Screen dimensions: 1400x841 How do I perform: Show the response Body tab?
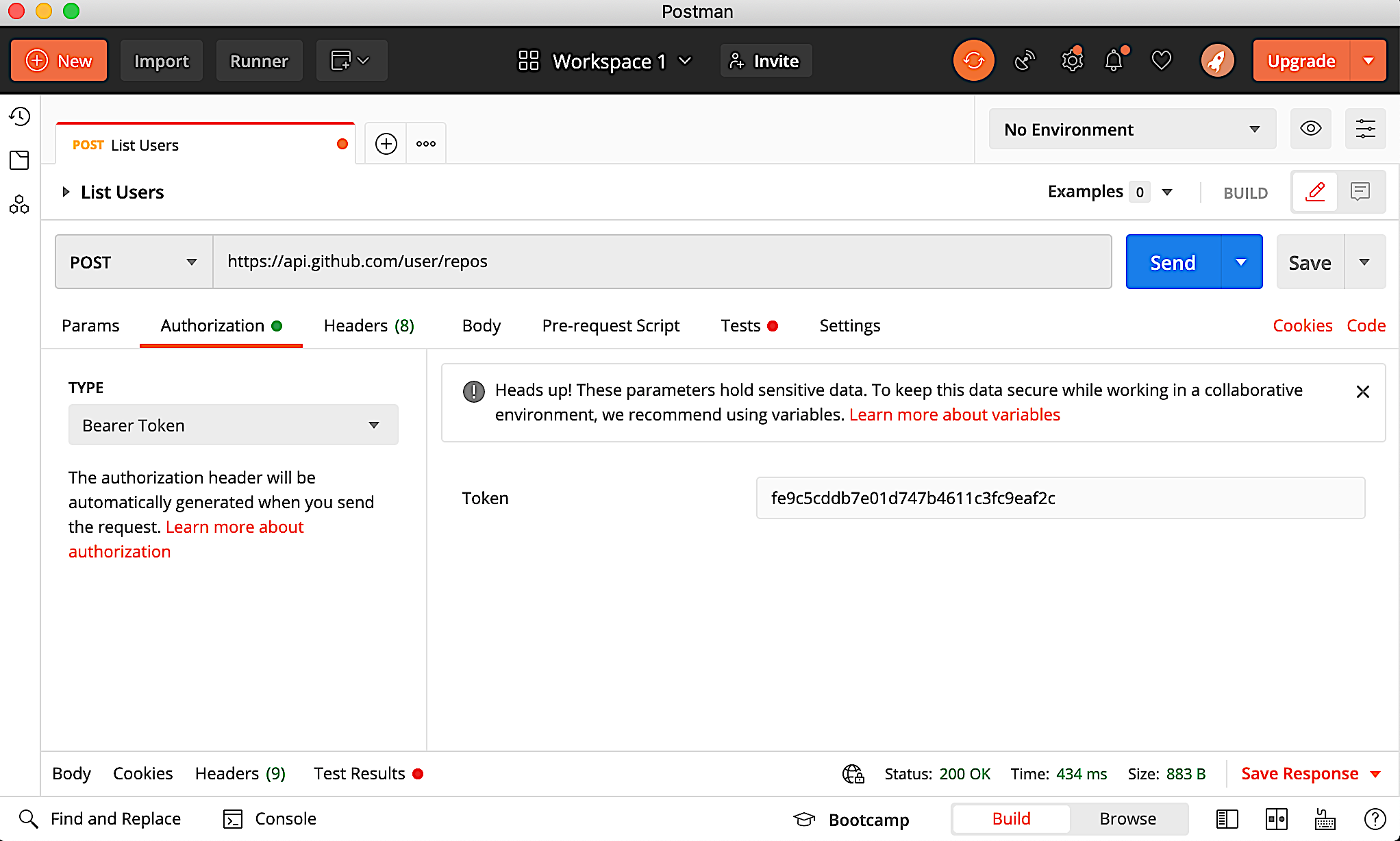tap(71, 774)
